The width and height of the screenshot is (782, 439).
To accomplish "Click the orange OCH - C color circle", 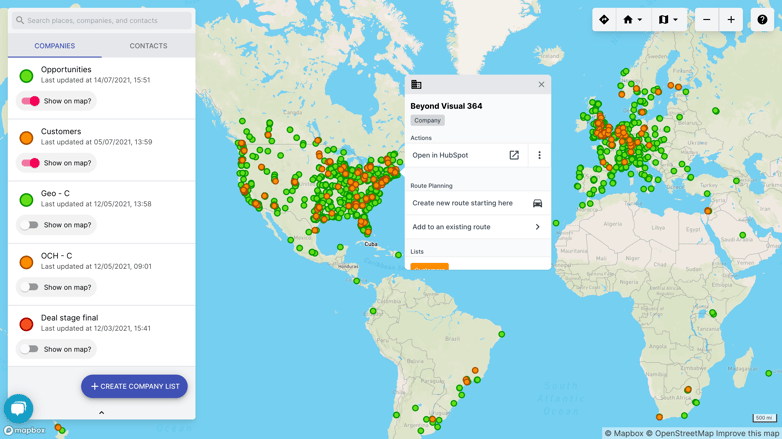I will click(x=26, y=262).
